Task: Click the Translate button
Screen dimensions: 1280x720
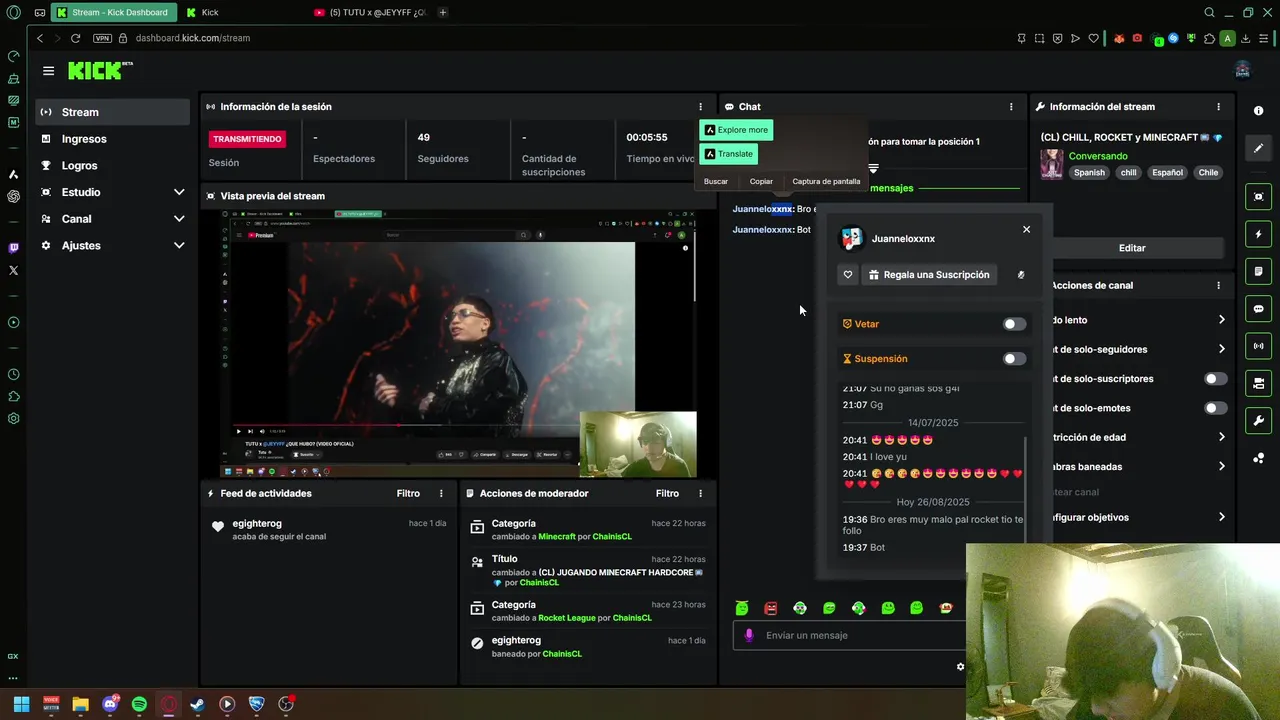Action: 728,154
